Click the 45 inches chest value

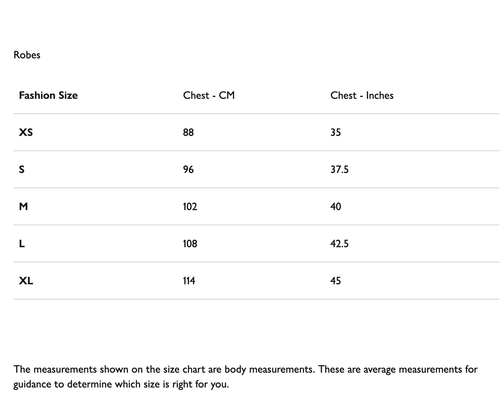[336, 281]
